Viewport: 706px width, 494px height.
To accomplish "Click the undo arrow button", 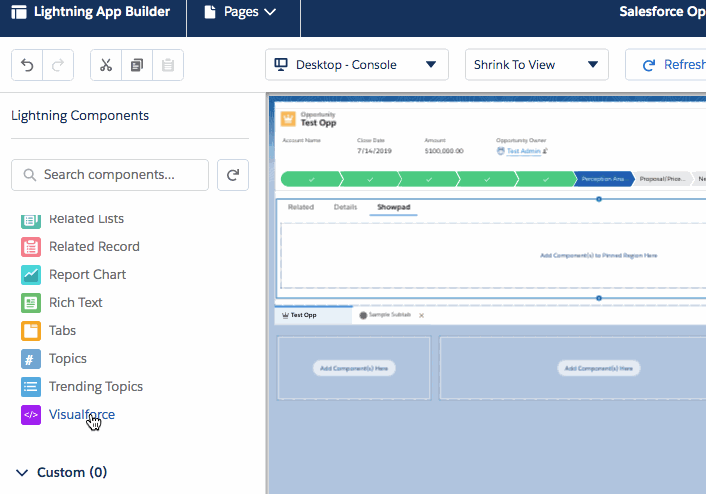I will [x=27, y=65].
